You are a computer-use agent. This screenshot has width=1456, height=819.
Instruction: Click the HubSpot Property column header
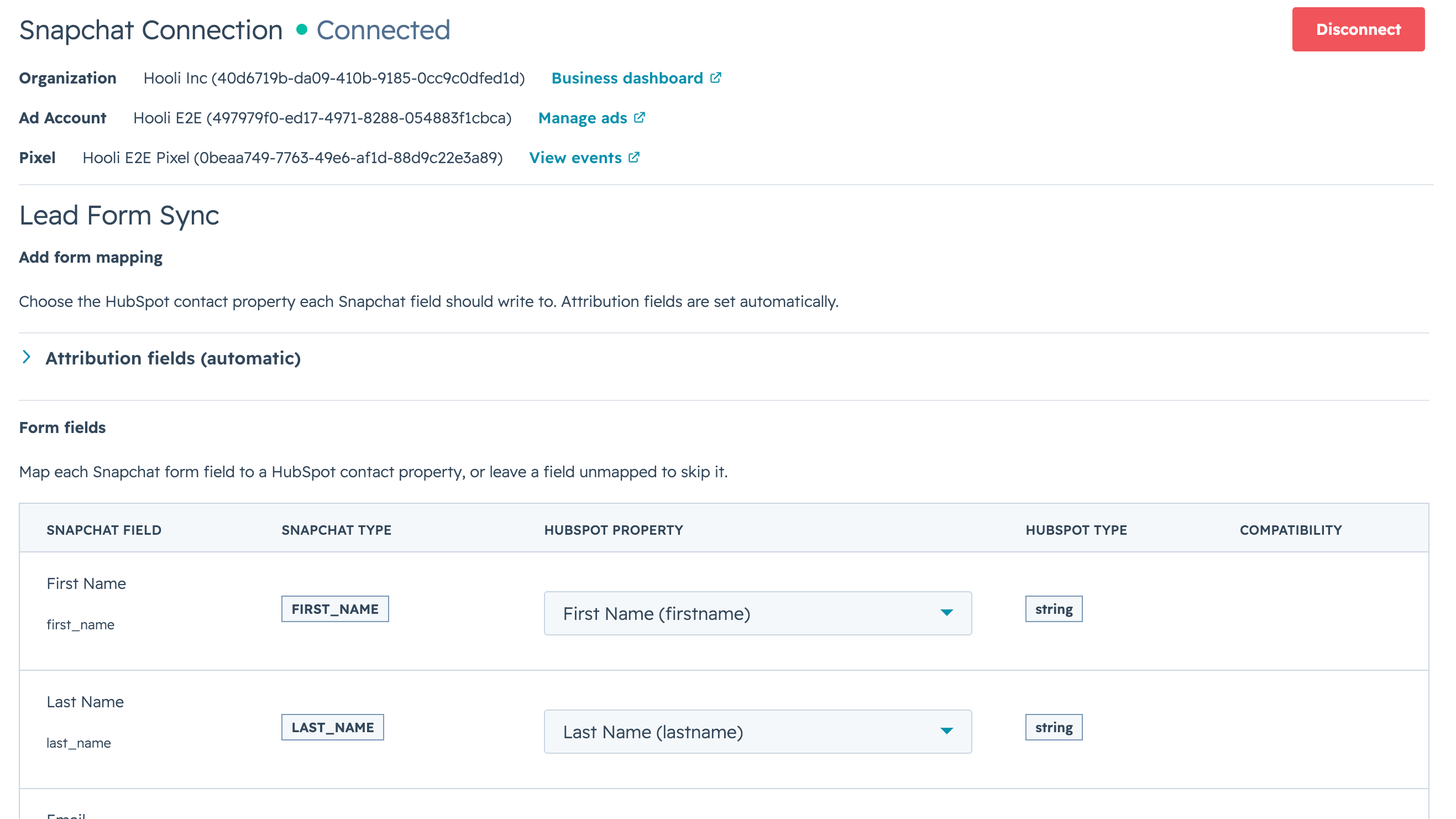(x=613, y=530)
